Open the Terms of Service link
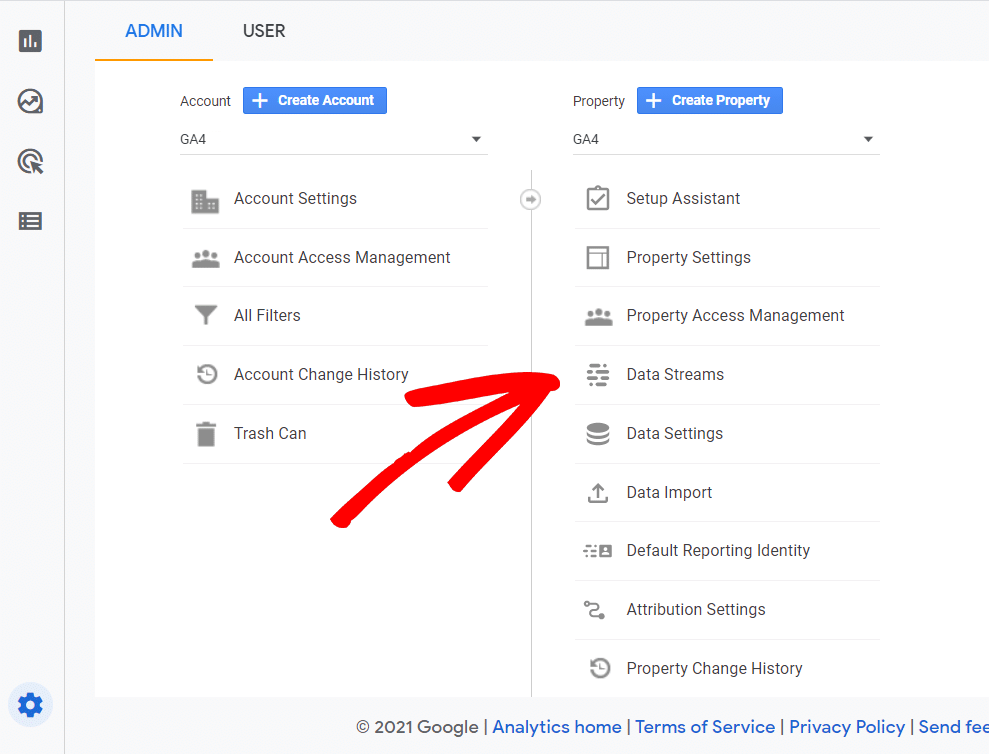The image size is (989, 754). click(x=705, y=727)
